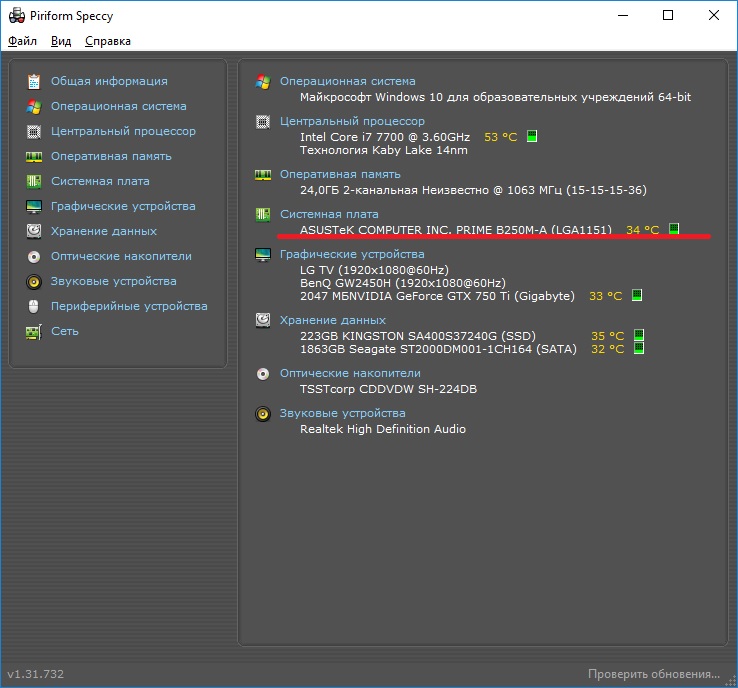This screenshot has height=688, width=738.
Task: Select Центральный процессор in the sidebar
Action: [x=123, y=131]
